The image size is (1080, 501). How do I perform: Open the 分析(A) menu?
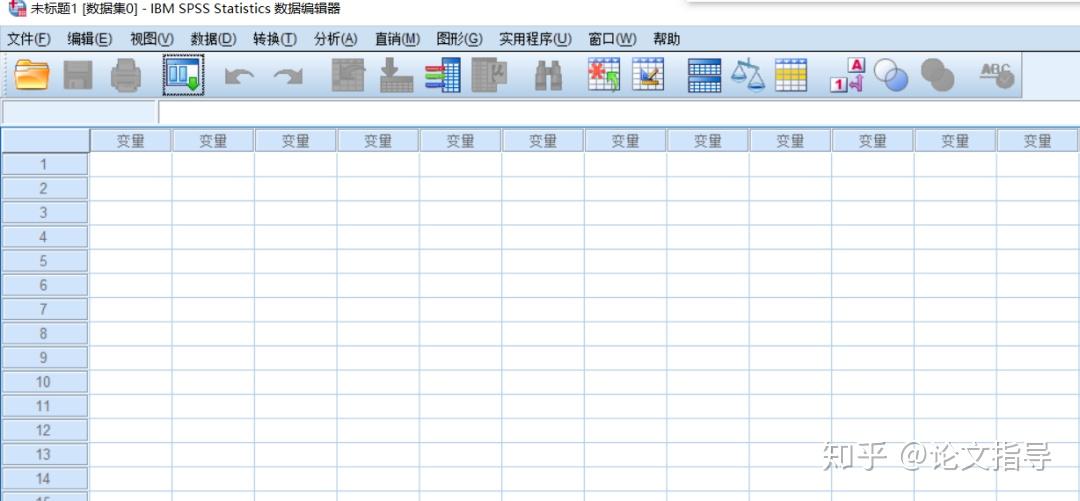[x=335, y=39]
